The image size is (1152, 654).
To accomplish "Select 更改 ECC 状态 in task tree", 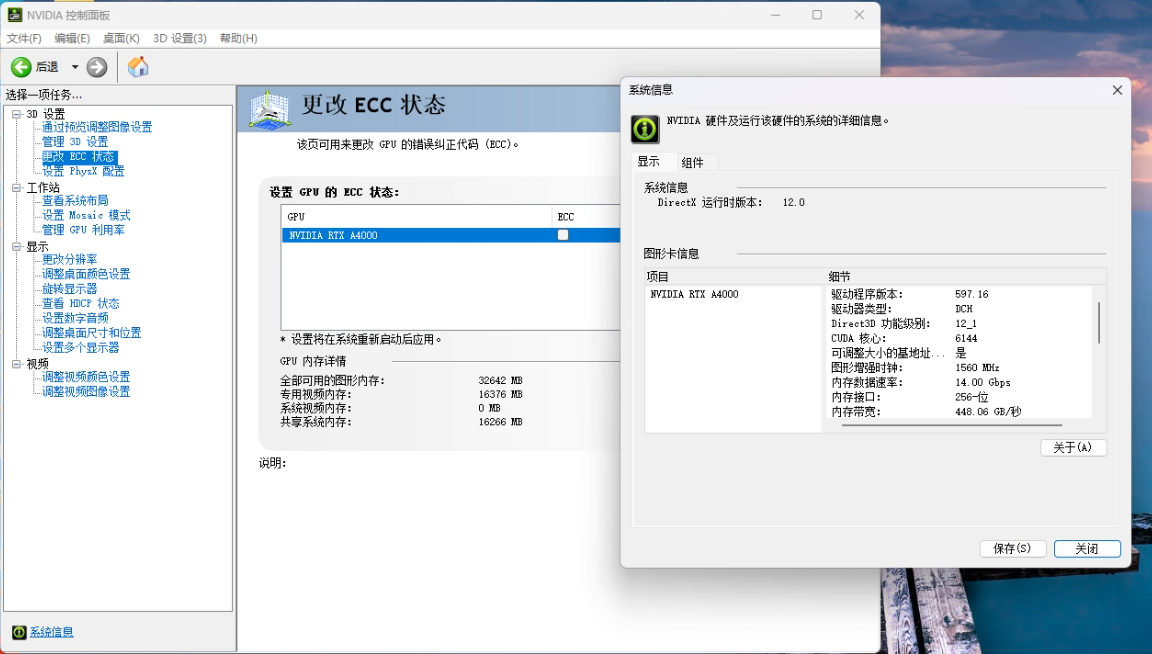I will [x=79, y=157].
